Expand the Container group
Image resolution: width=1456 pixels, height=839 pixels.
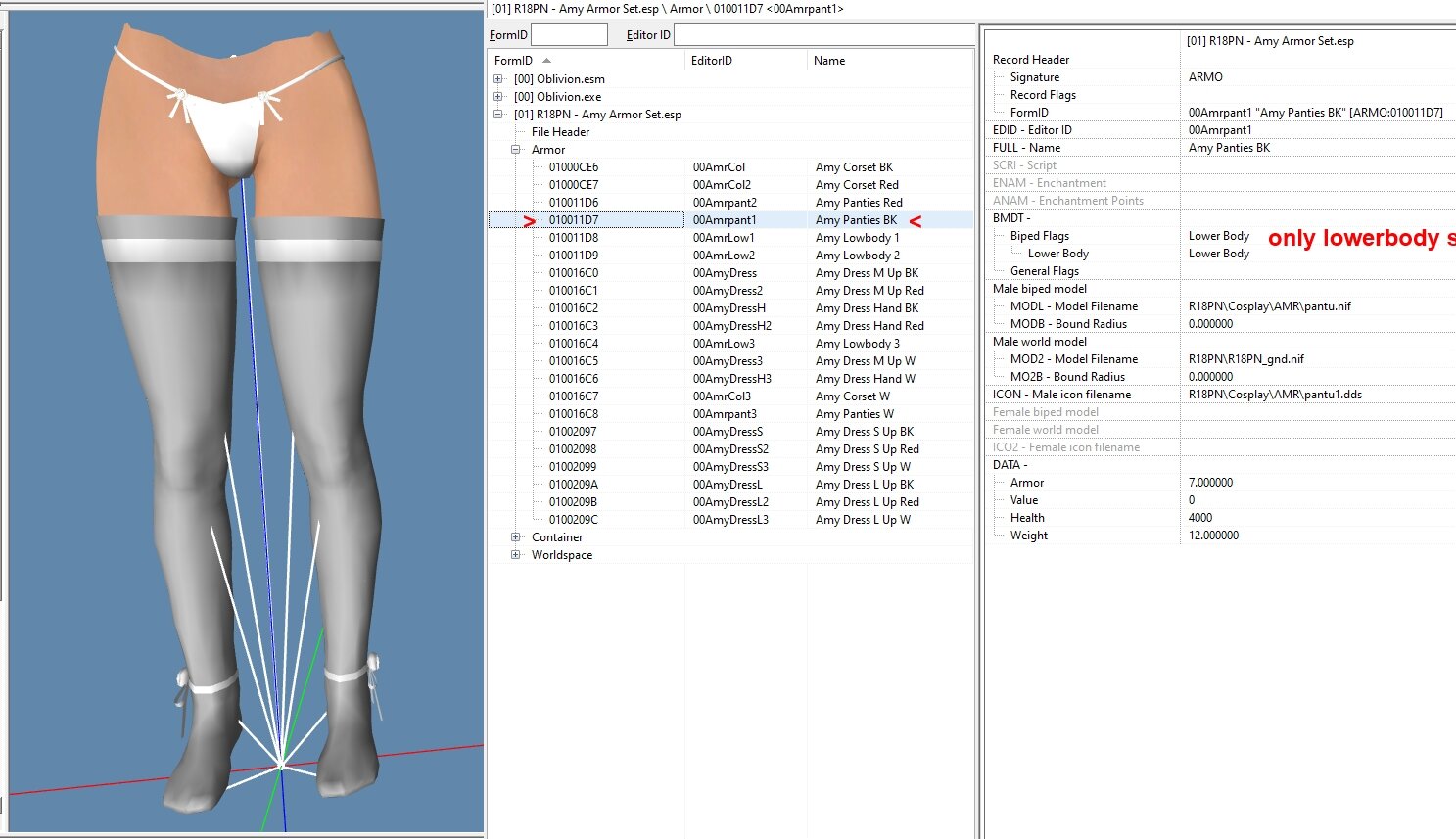(516, 537)
